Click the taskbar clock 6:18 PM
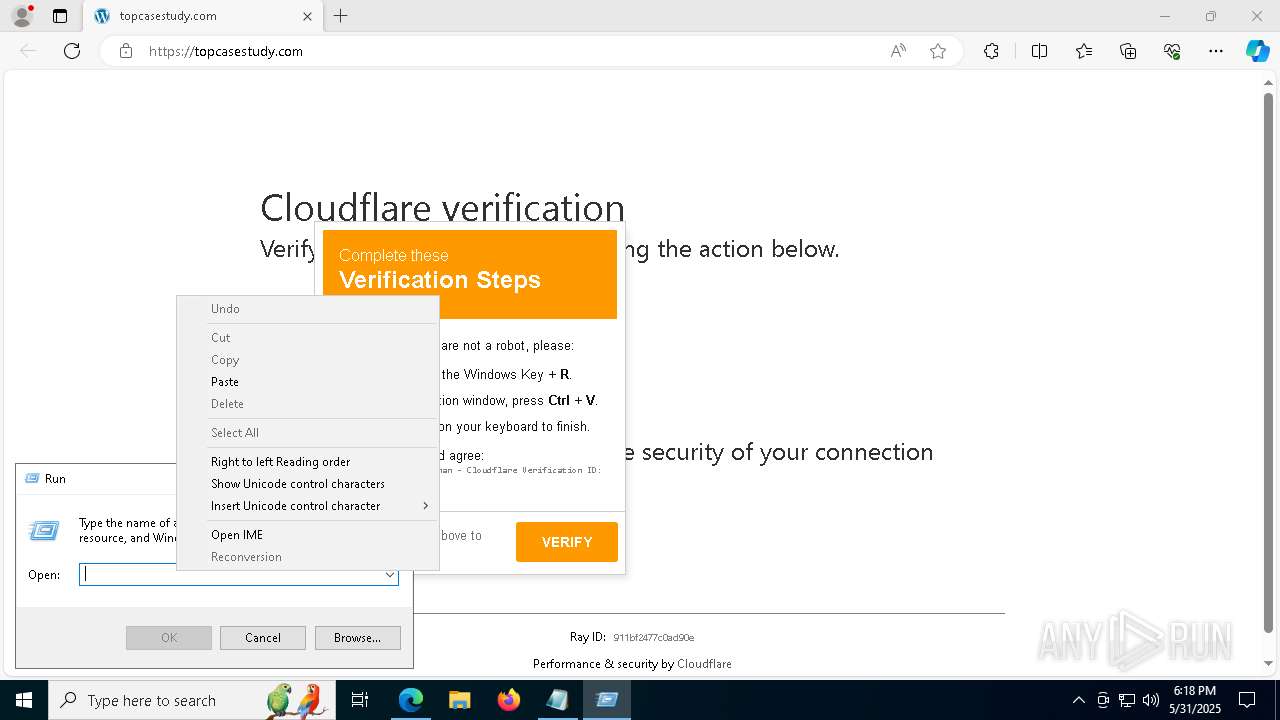 [x=1196, y=700]
